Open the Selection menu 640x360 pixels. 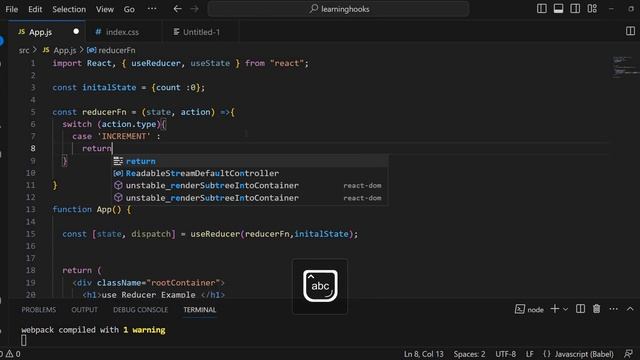coord(69,9)
